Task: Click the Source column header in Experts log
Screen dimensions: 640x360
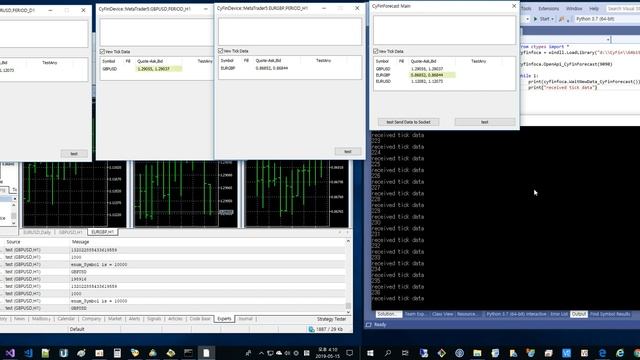Action: pos(13,242)
